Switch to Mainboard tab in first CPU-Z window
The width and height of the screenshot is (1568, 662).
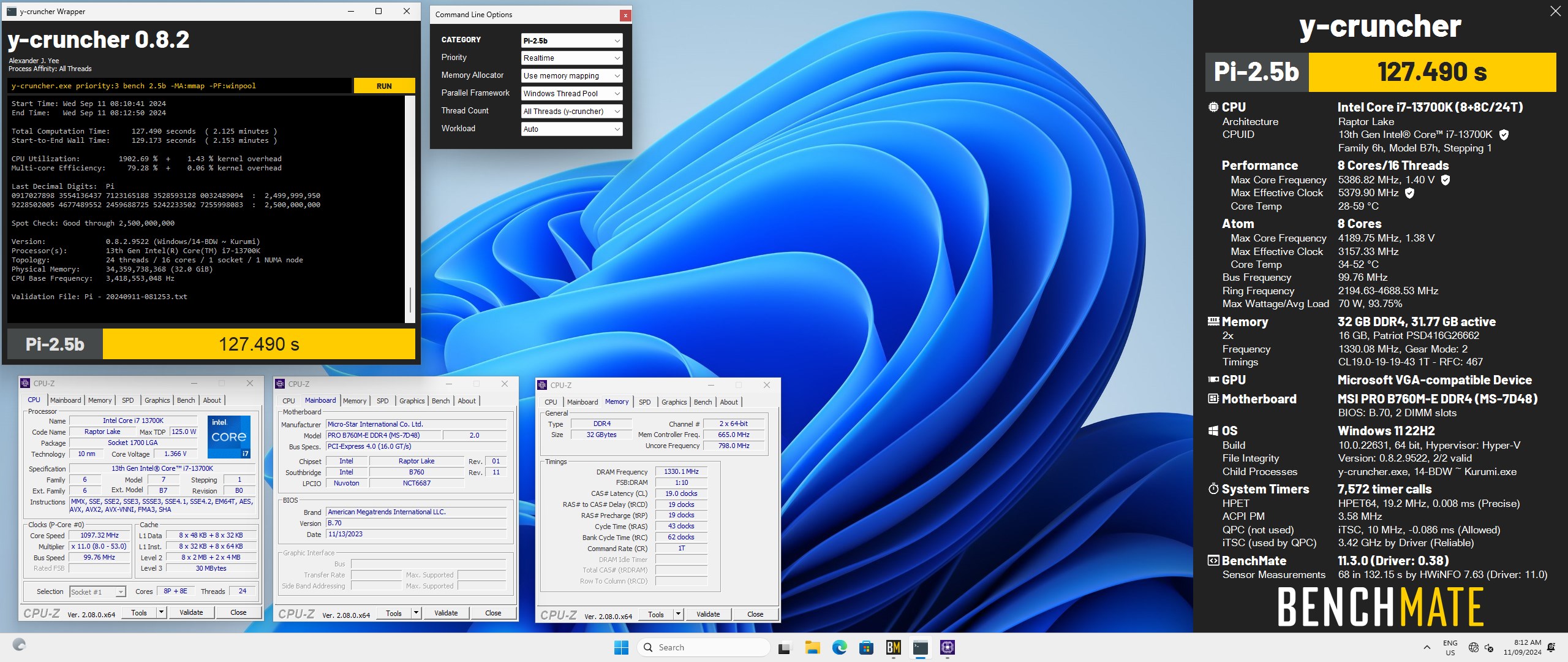coord(66,400)
